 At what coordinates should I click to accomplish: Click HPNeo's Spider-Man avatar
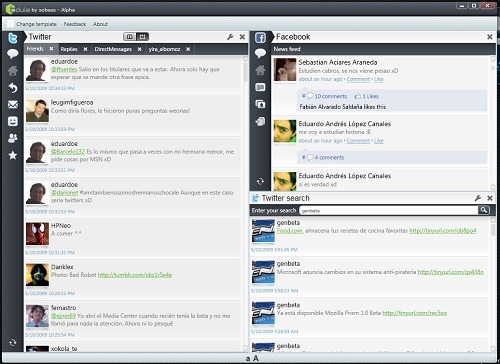[37, 234]
